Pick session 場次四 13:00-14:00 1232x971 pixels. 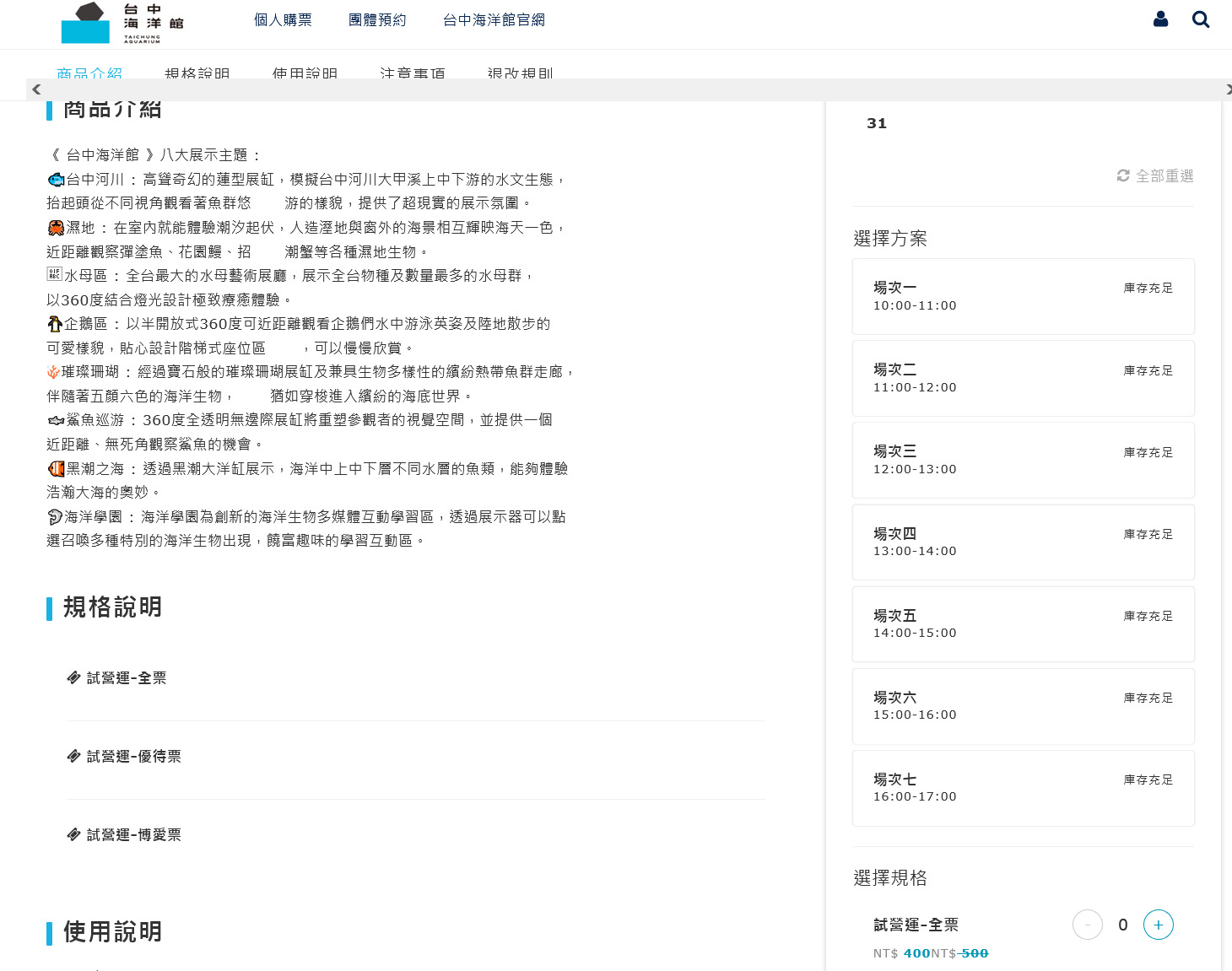coord(1023,542)
